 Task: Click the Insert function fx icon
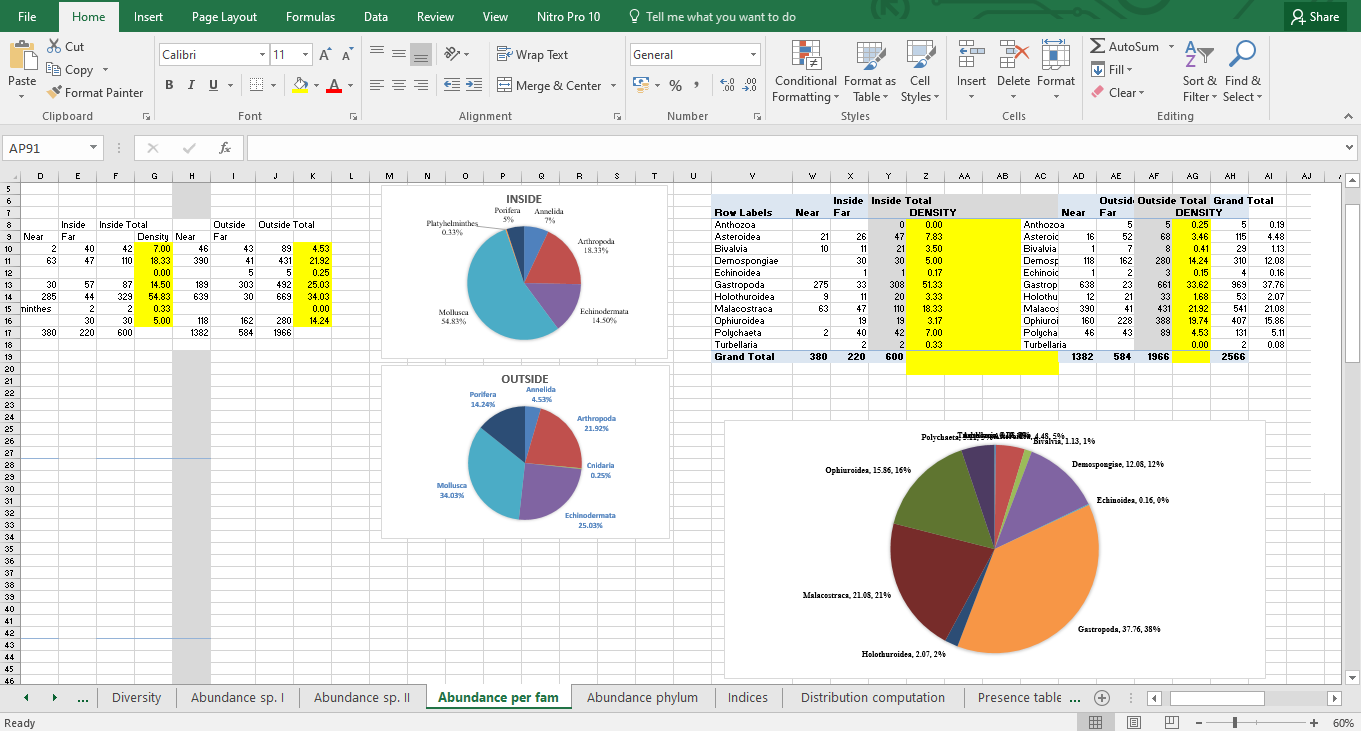click(225, 148)
